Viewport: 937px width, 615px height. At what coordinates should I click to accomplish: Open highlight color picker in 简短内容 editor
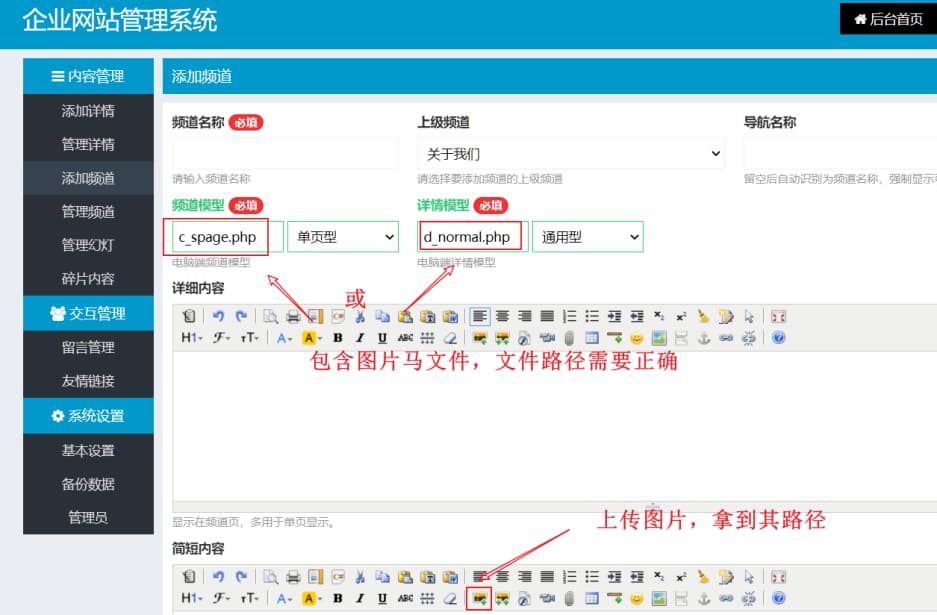(x=312, y=598)
